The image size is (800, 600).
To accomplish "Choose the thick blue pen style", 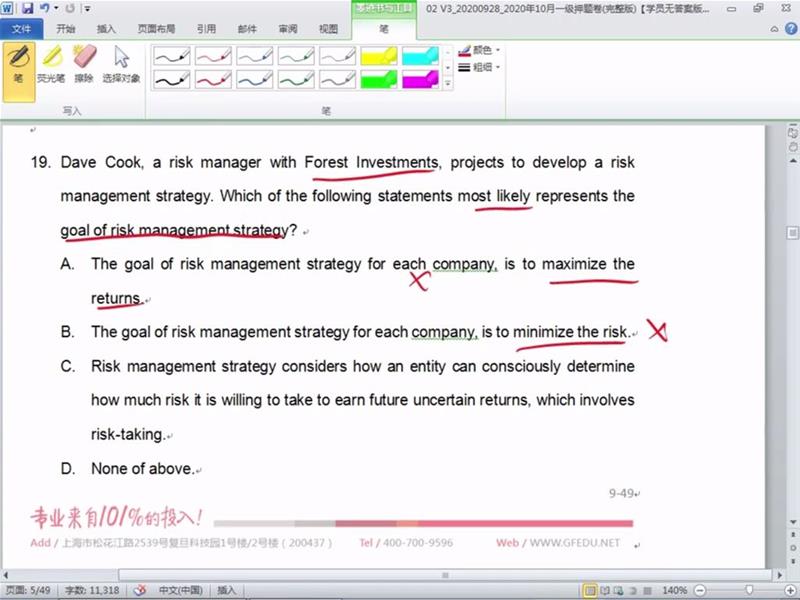I will click(x=255, y=80).
